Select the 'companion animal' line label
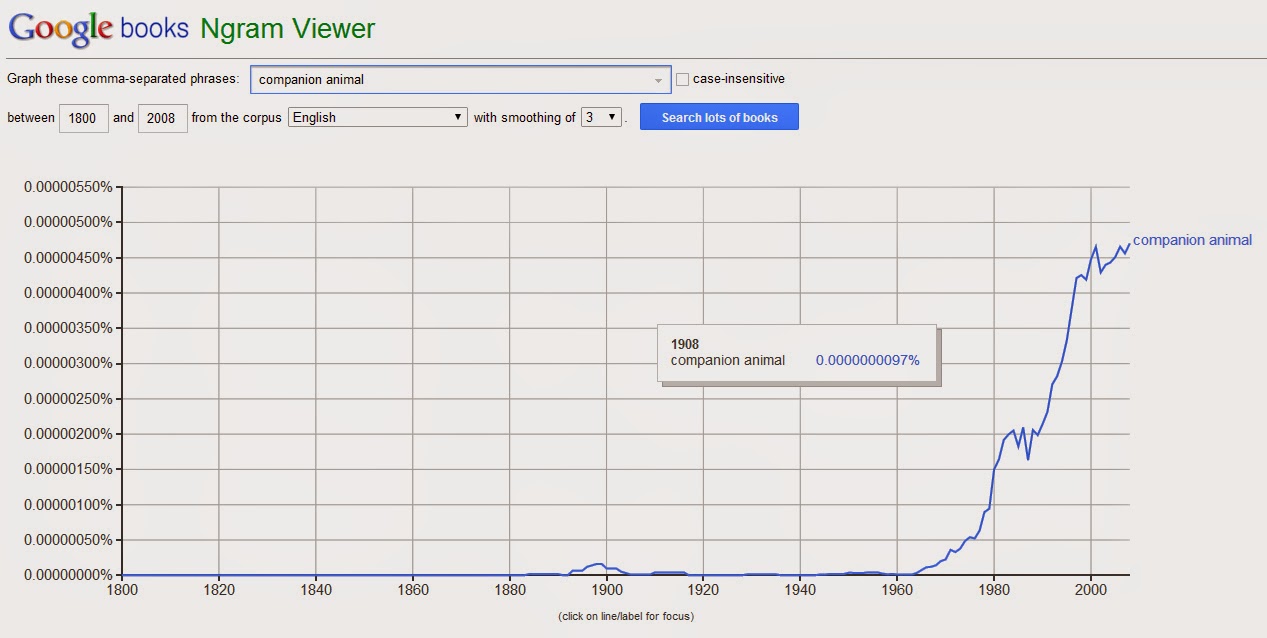Screen dimensions: 1267x638 1192,240
